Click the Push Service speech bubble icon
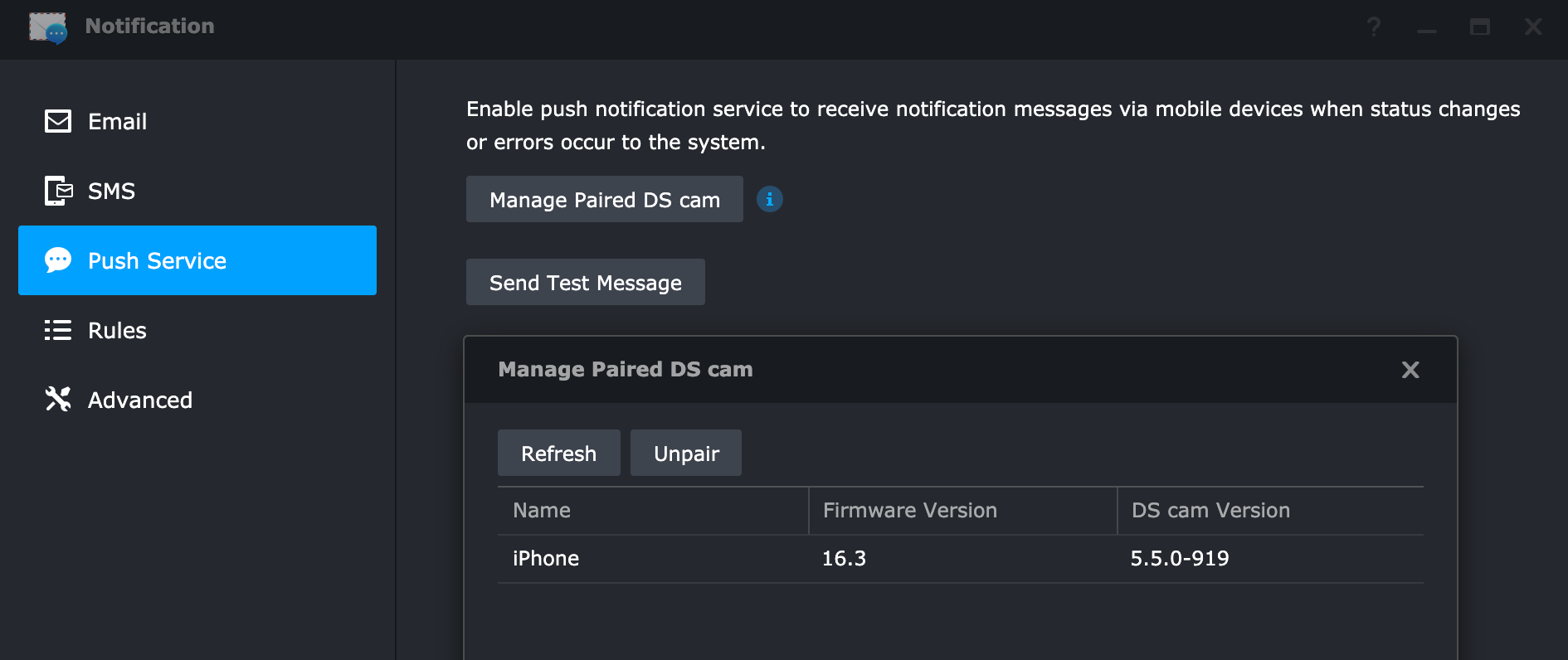Screen dimensions: 1568x660 58,260
